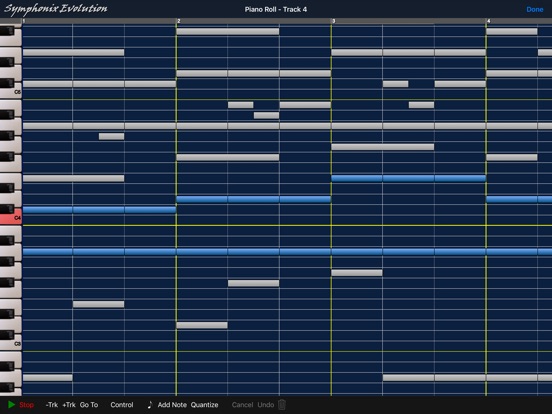Start playback with the green play icon
The image size is (552, 414).
(x=11, y=405)
